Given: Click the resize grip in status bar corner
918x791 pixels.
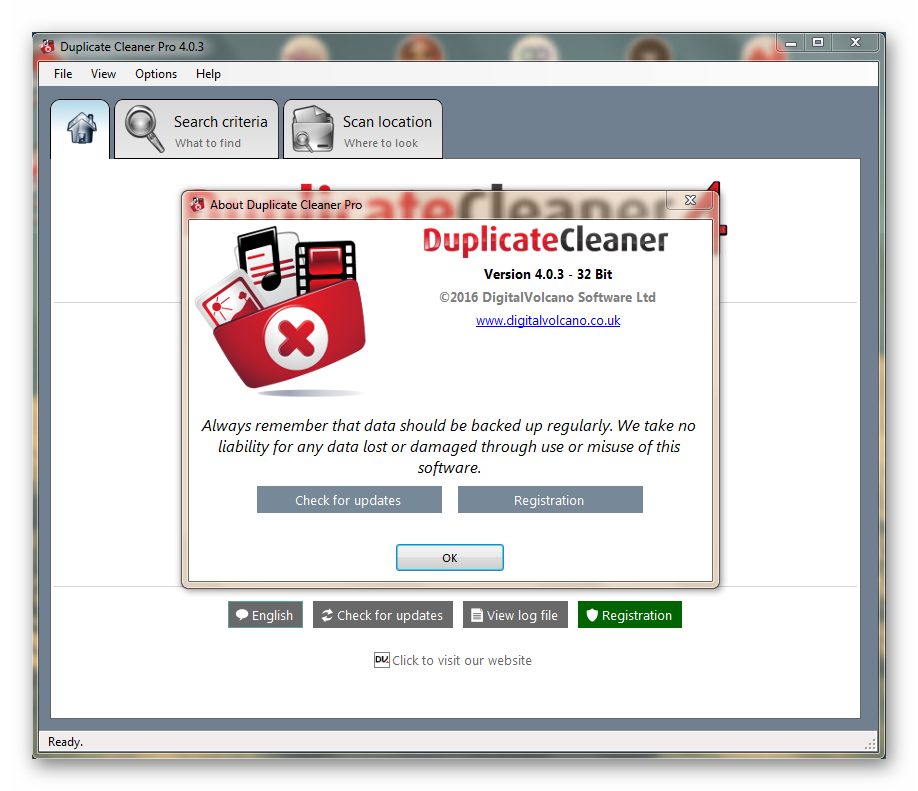Looking at the screenshot, I should [x=871, y=744].
